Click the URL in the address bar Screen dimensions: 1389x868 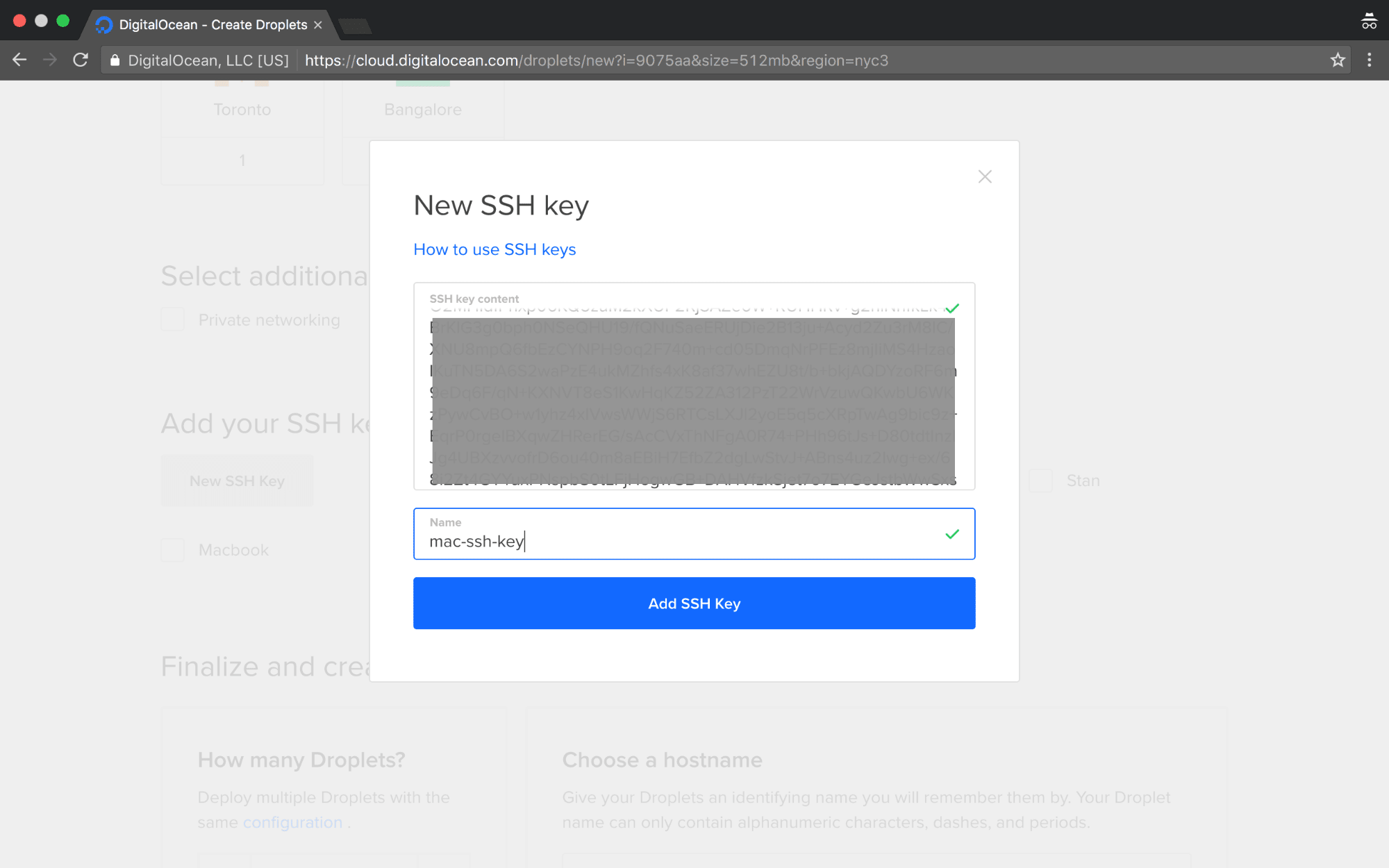tap(596, 60)
